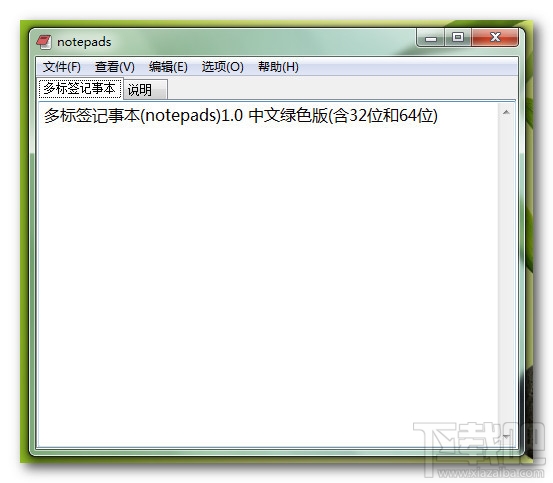Minimize the notepads window
Screen dimensions: 553x483
(431, 38)
